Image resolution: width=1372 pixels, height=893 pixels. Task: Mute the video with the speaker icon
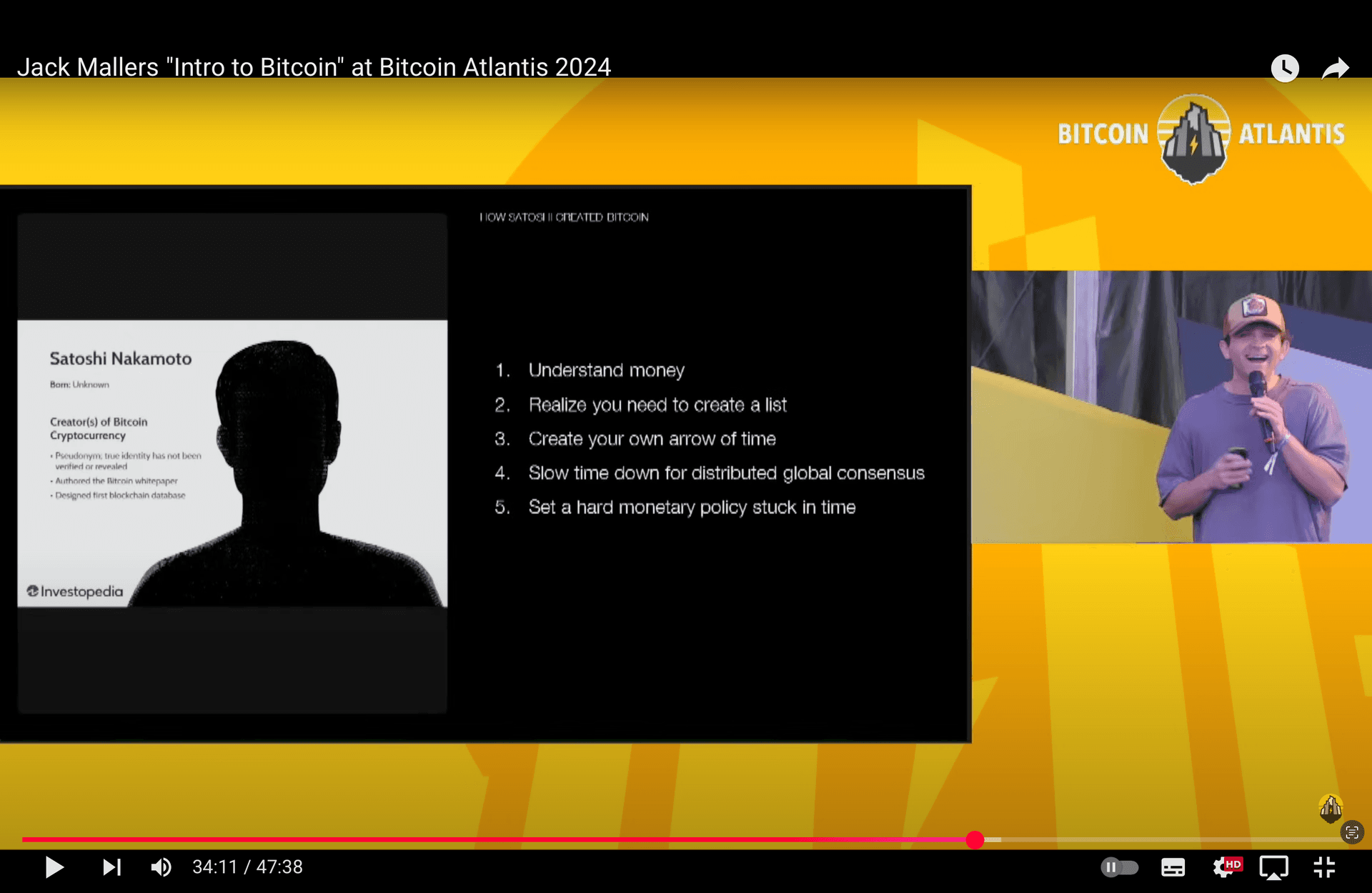click(161, 867)
